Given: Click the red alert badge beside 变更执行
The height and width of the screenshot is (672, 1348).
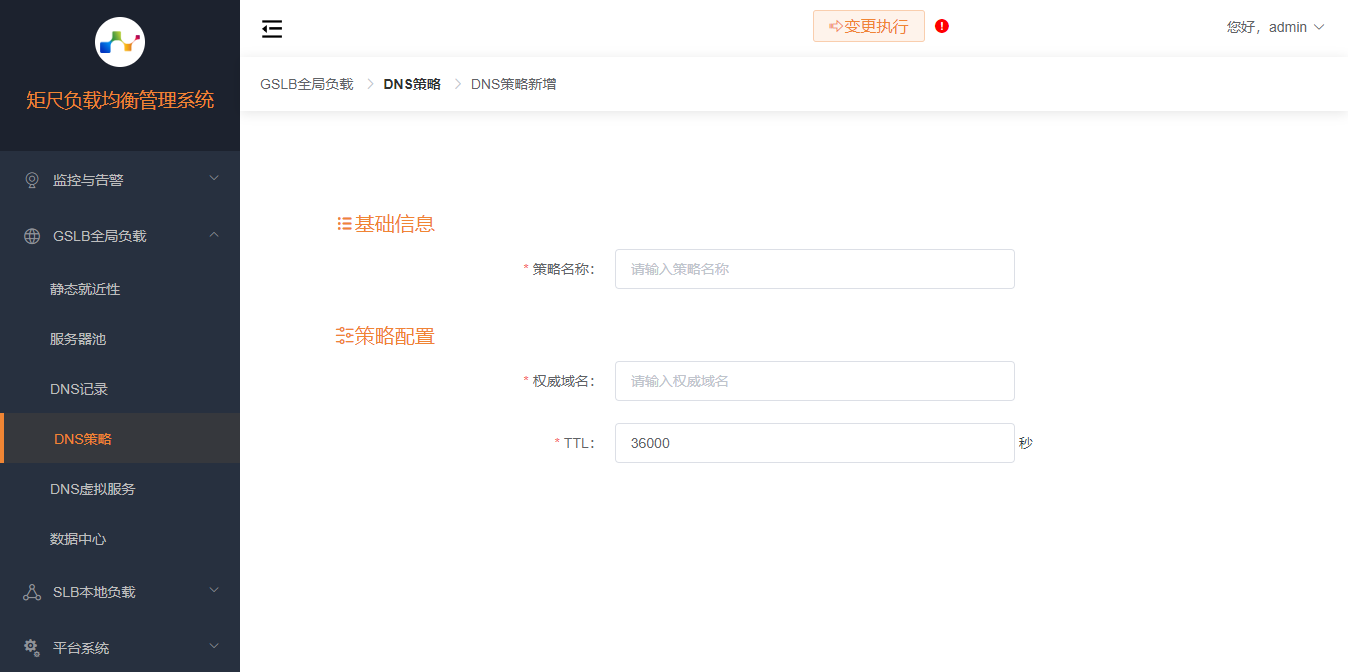Looking at the screenshot, I should click(941, 26).
